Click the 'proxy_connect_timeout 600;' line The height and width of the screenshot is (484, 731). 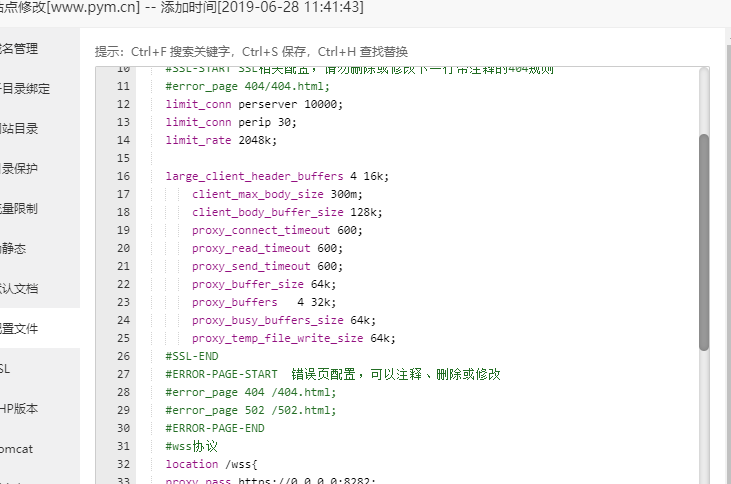(x=277, y=230)
